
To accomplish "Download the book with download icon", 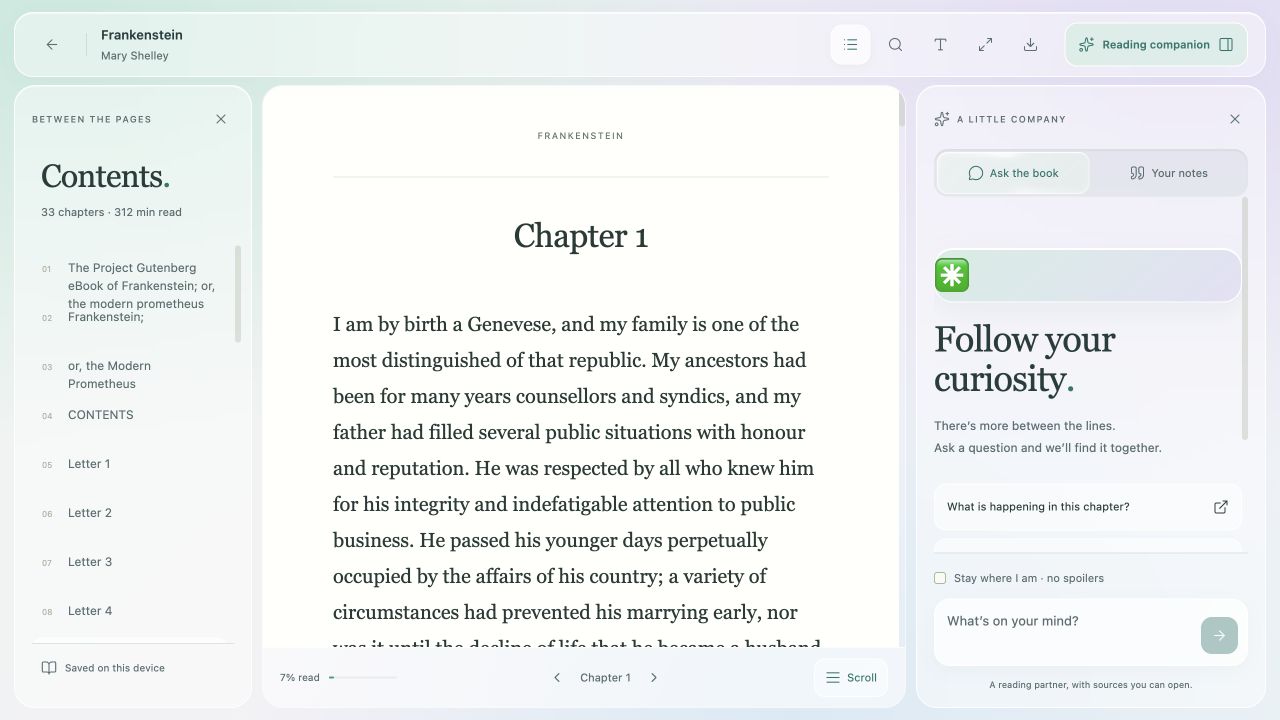I will point(1030,45).
